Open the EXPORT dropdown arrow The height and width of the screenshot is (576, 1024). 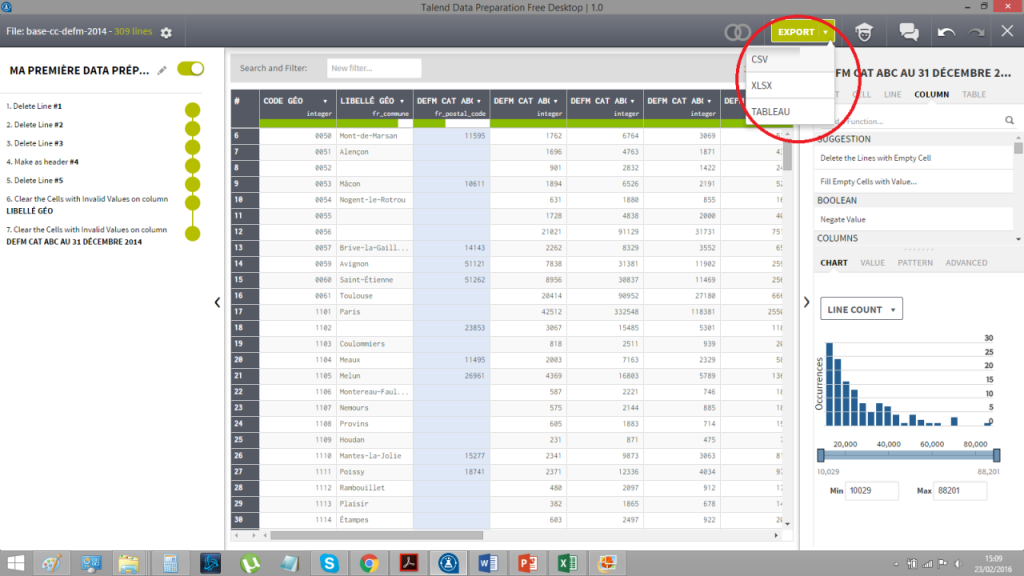(827, 31)
